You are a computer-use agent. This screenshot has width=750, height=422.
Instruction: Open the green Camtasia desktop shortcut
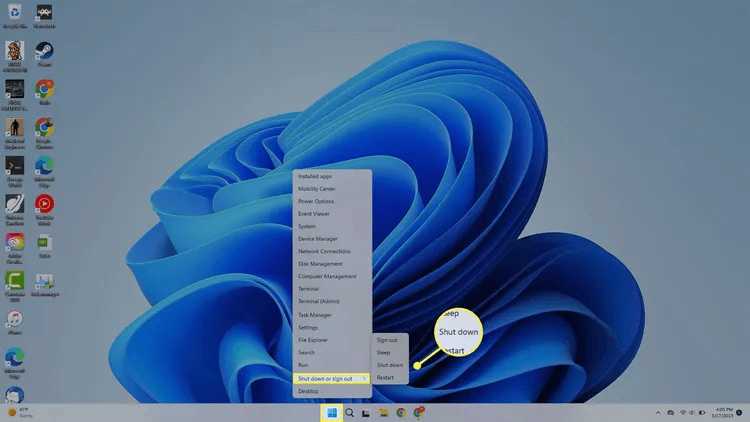tap(15, 281)
